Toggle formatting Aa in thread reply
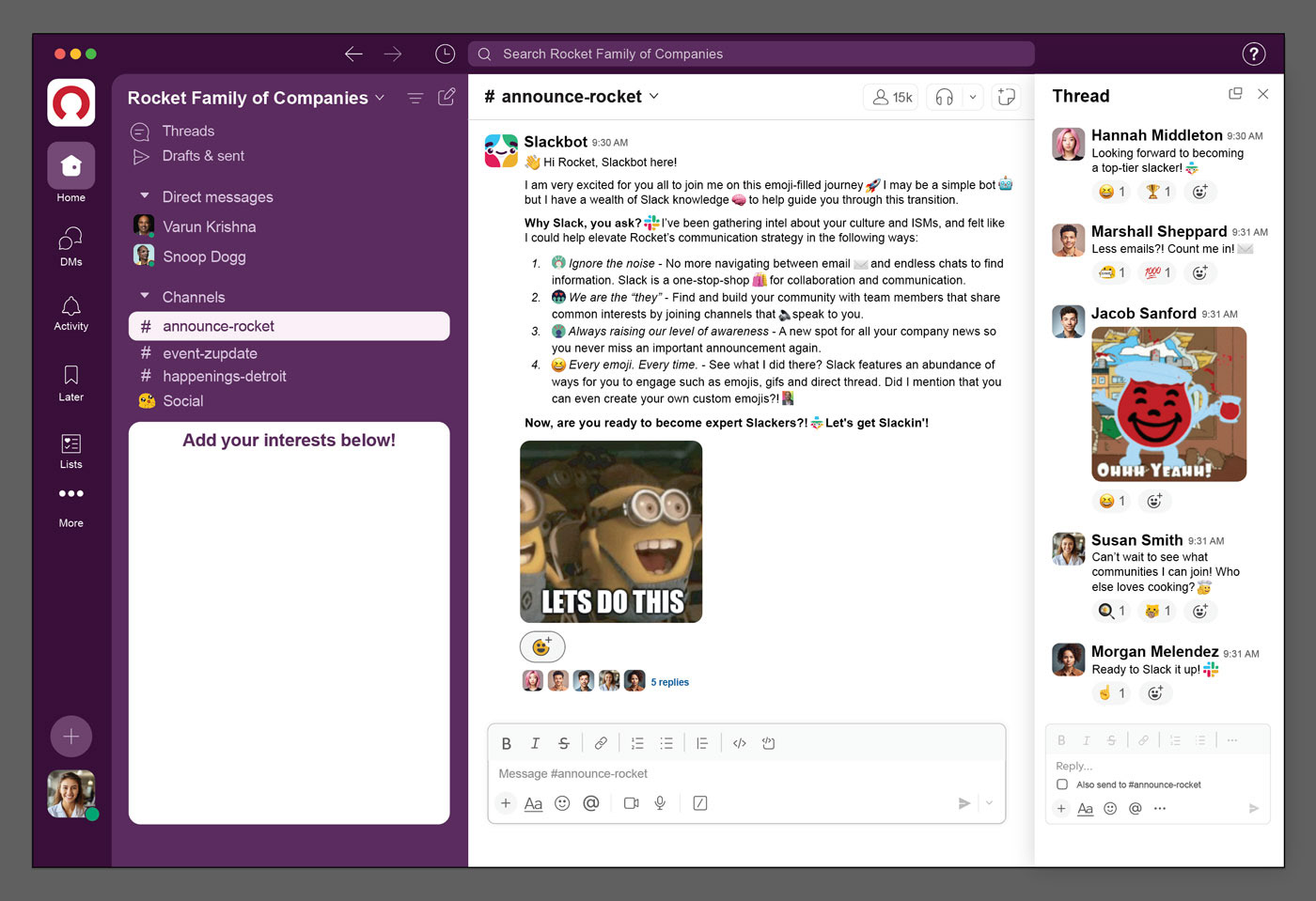The image size is (1316, 901). (x=1085, y=809)
